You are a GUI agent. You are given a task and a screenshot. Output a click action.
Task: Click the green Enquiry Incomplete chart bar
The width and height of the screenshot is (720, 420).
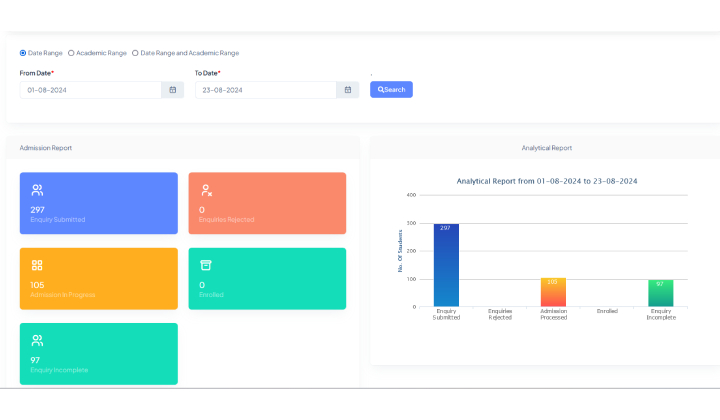[660, 293]
